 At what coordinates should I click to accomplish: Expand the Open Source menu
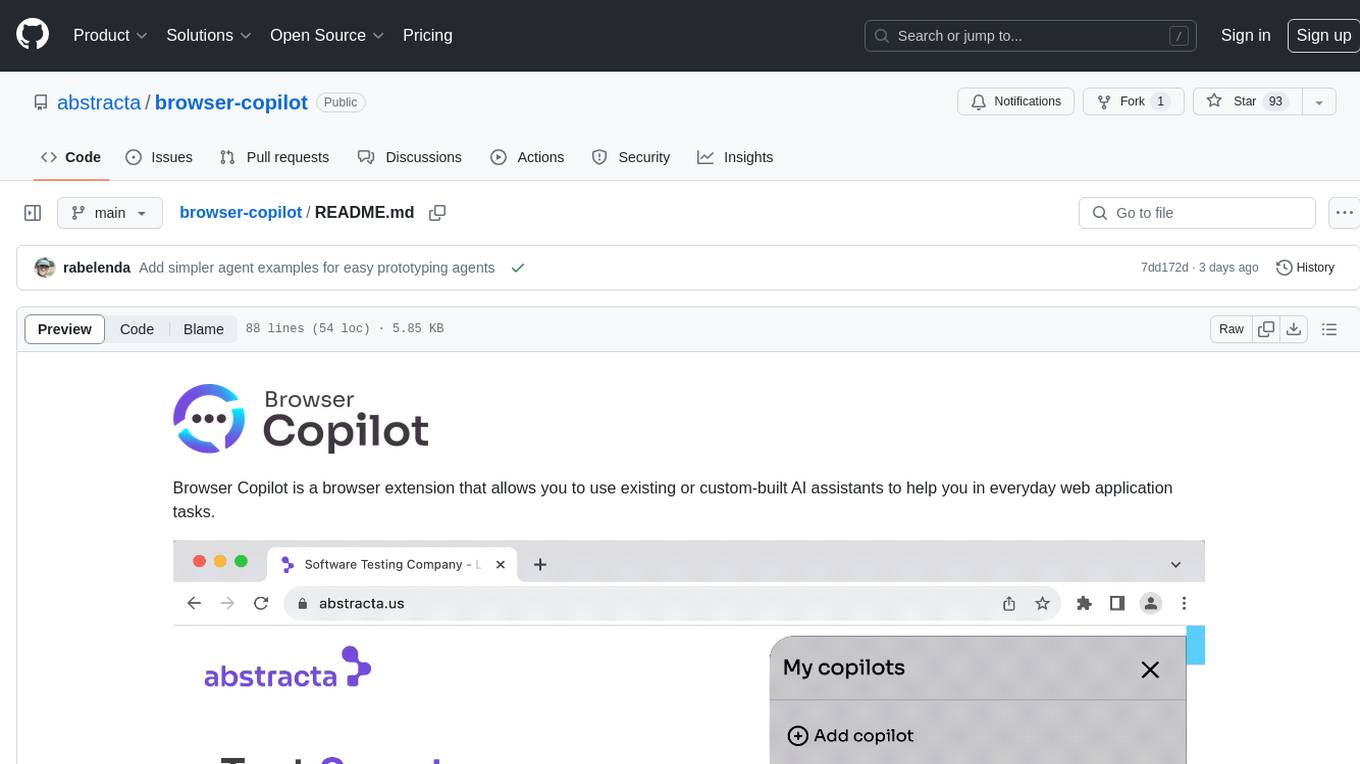tap(327, 35)
